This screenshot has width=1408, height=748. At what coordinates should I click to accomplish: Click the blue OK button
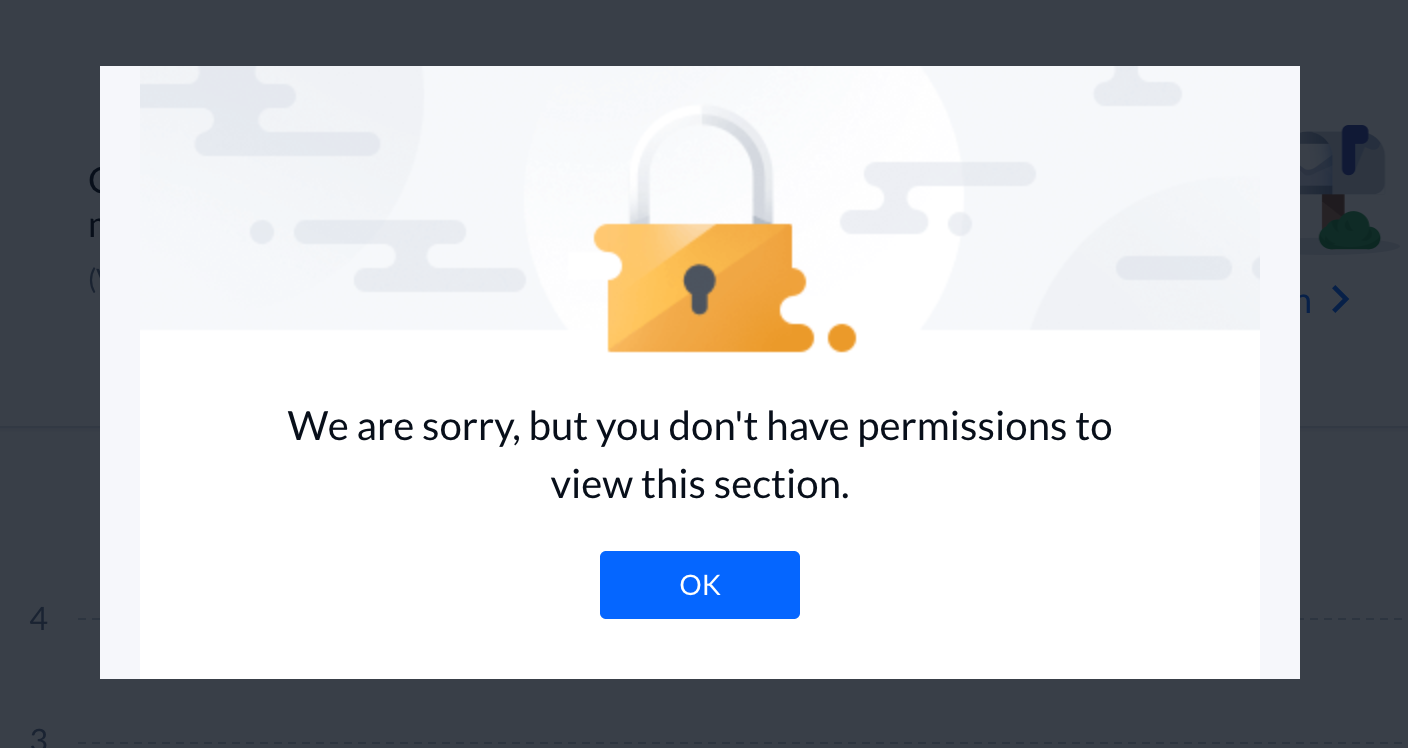[700, 585]
